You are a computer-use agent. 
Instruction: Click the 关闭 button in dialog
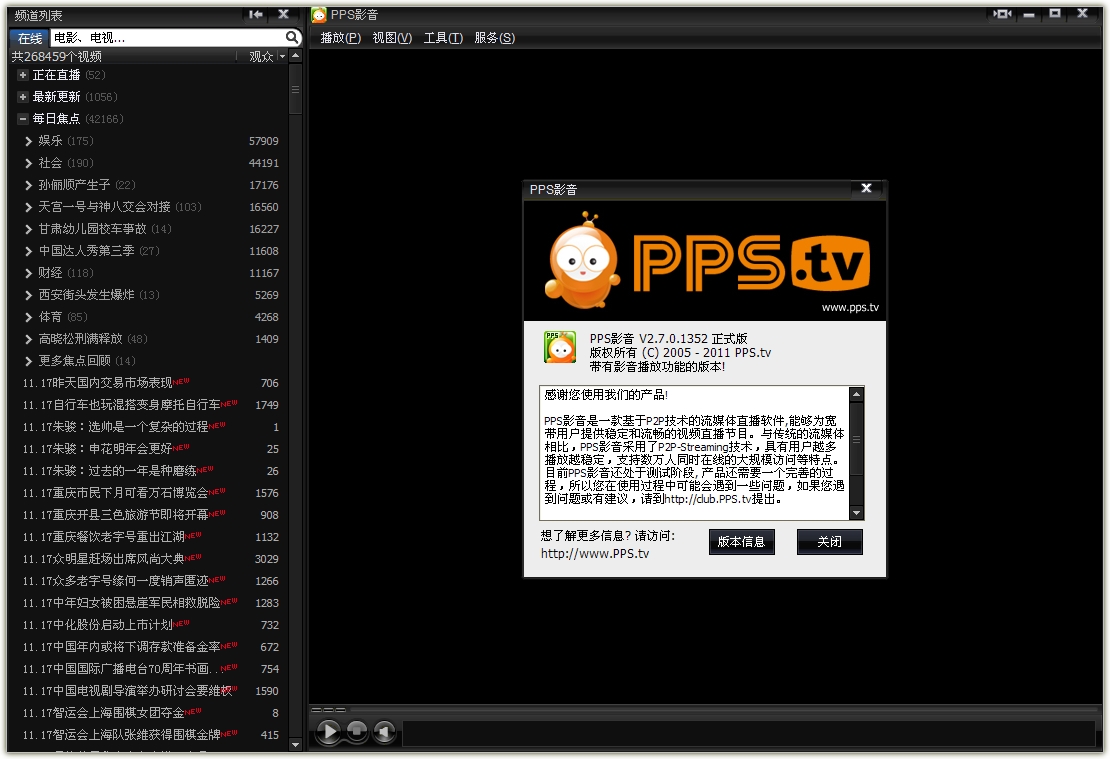click(x=829, y=542)
